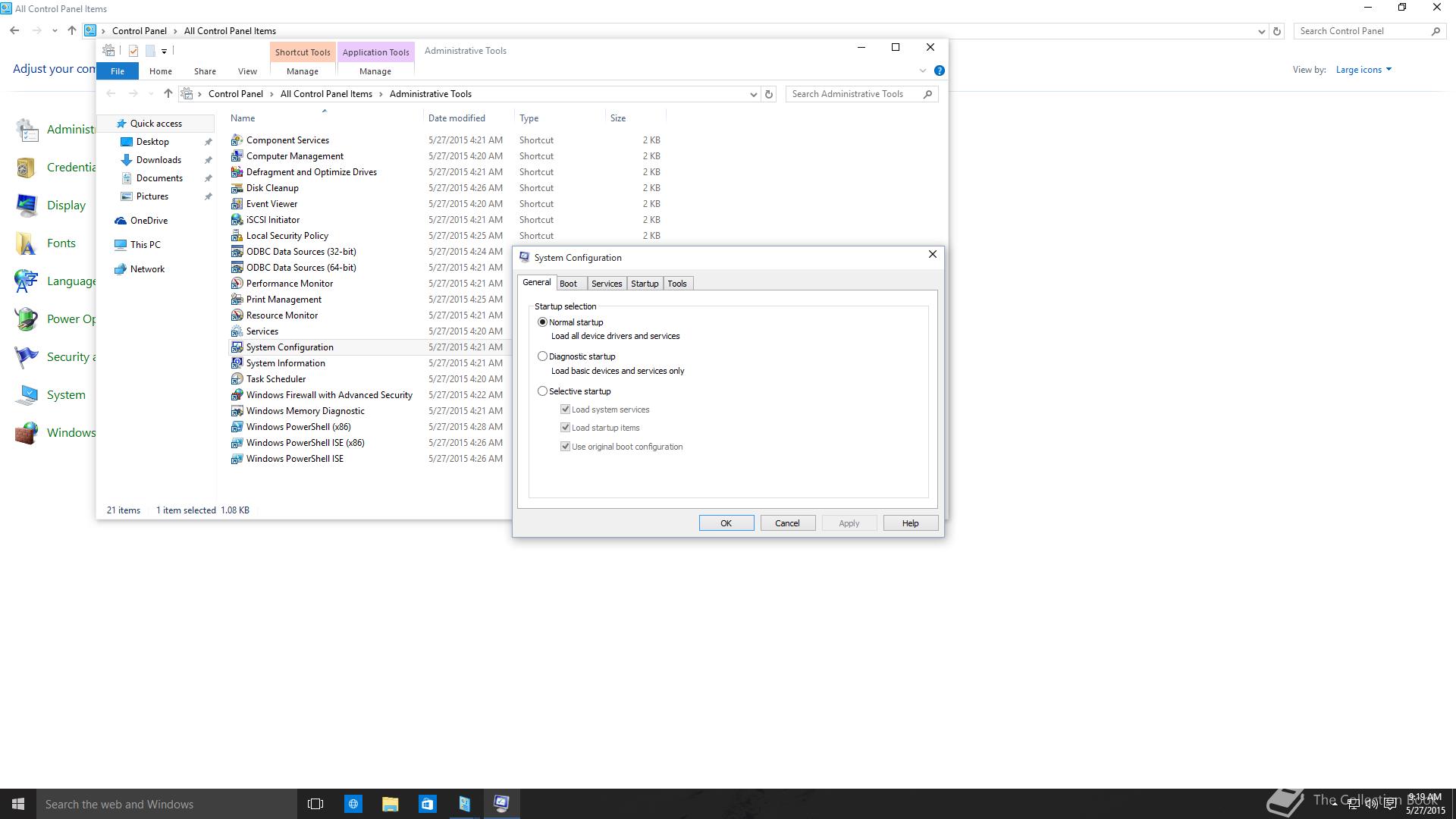This screenshot has width=1456, height=819.
Task: Select the Performance Monitor icon
Action: (237, 284)
